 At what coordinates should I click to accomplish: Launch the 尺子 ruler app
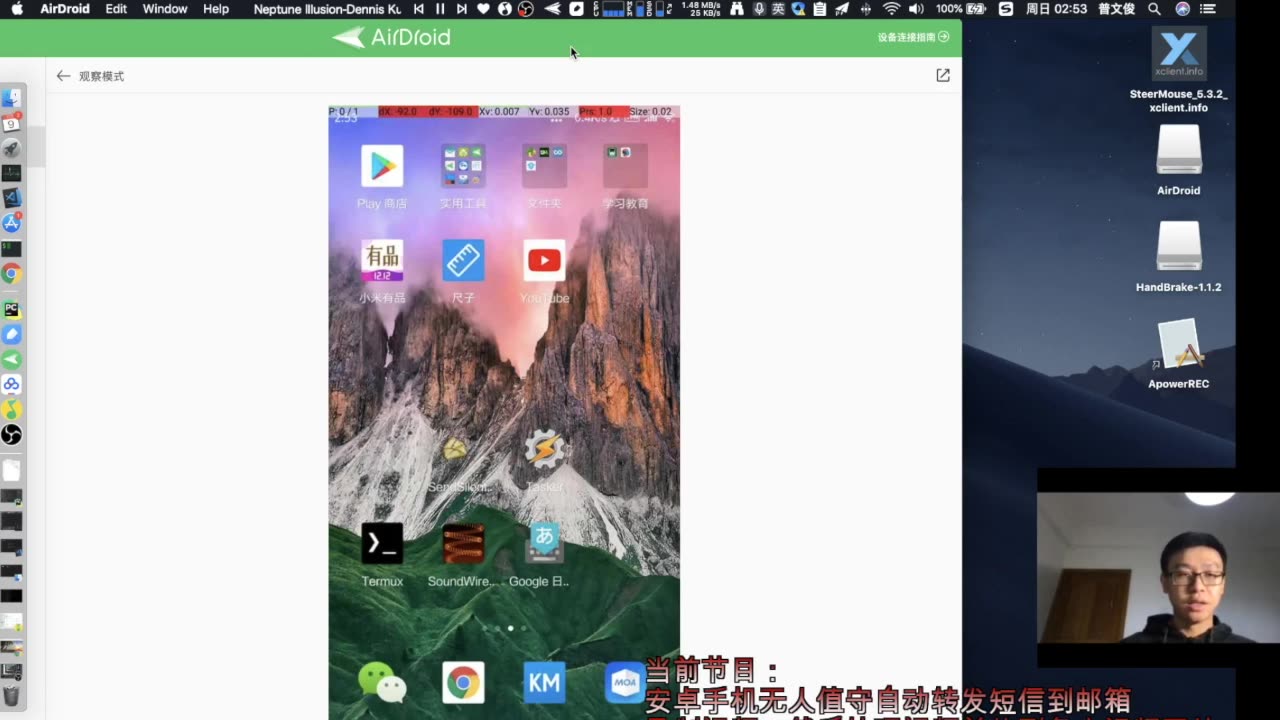[463, 271]
